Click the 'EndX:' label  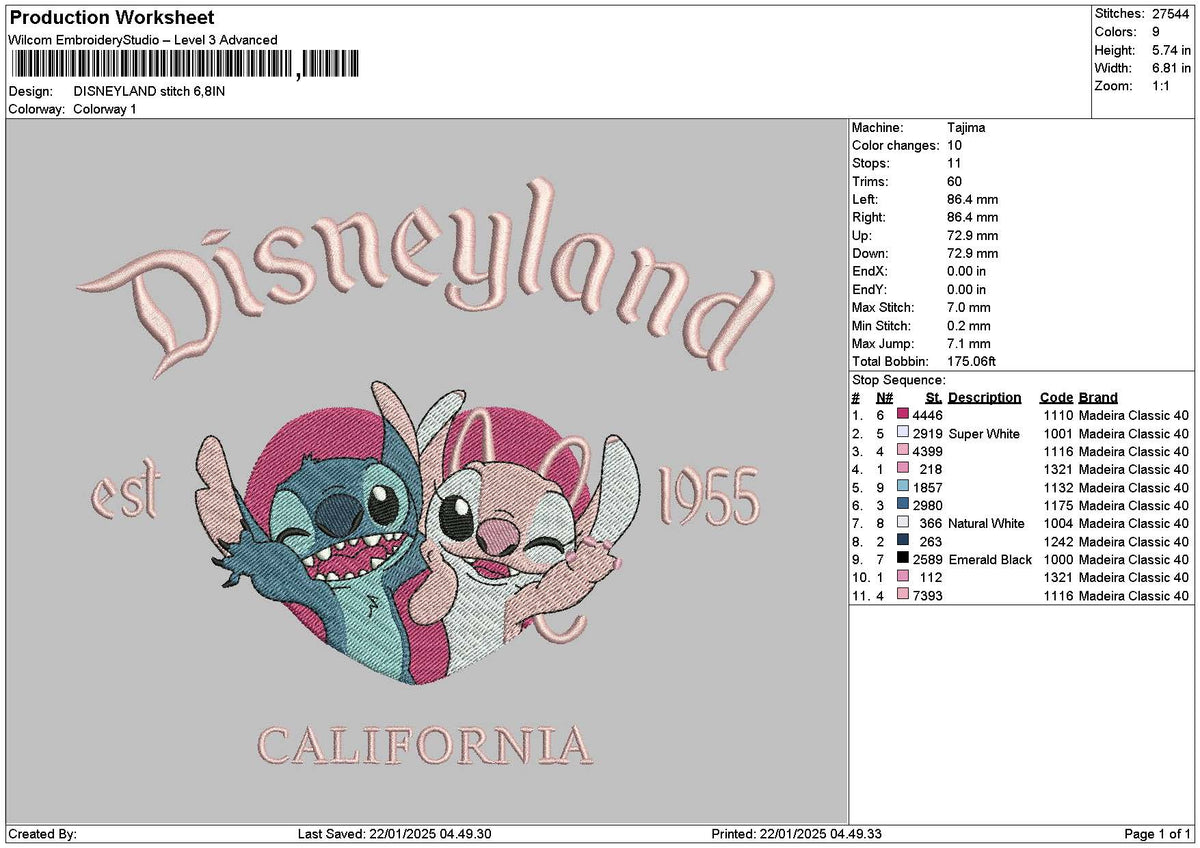[x=869, y=272]
